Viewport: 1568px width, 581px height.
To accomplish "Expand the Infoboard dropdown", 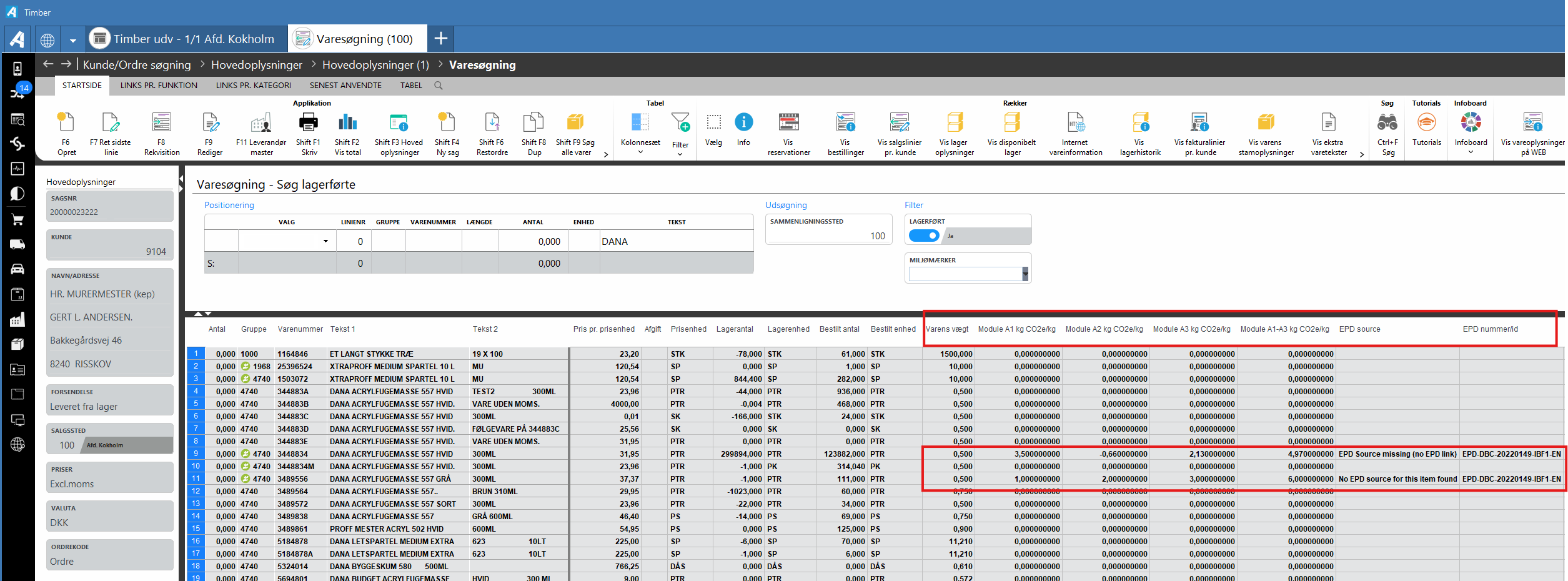I will (1471, 152).
